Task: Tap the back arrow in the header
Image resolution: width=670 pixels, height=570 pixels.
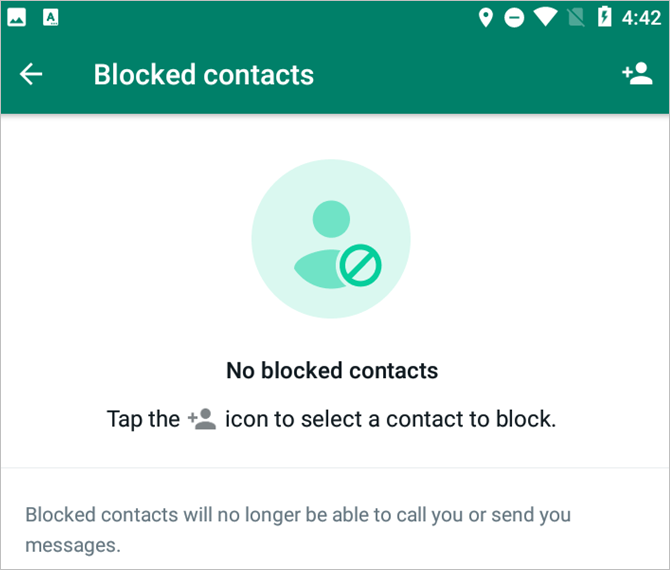Action: [31, 74]
